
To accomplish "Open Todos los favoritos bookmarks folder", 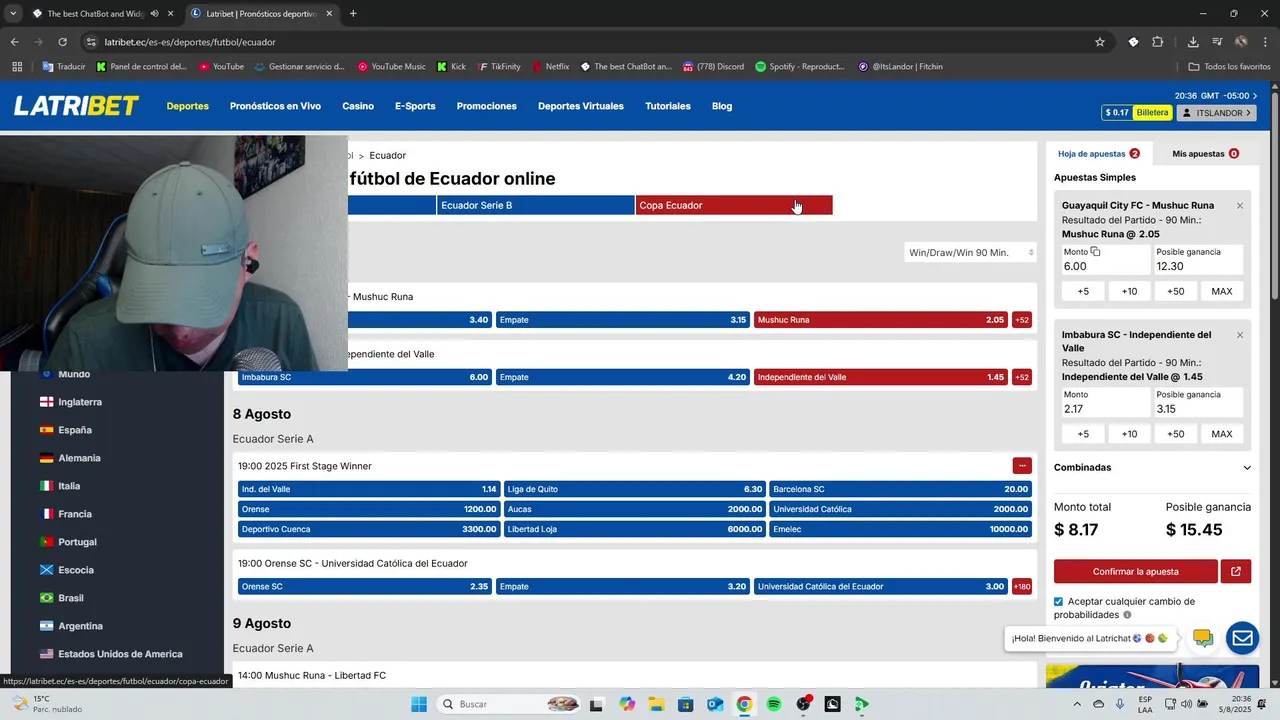I will pyautogui.click(x=1229, y=67).
